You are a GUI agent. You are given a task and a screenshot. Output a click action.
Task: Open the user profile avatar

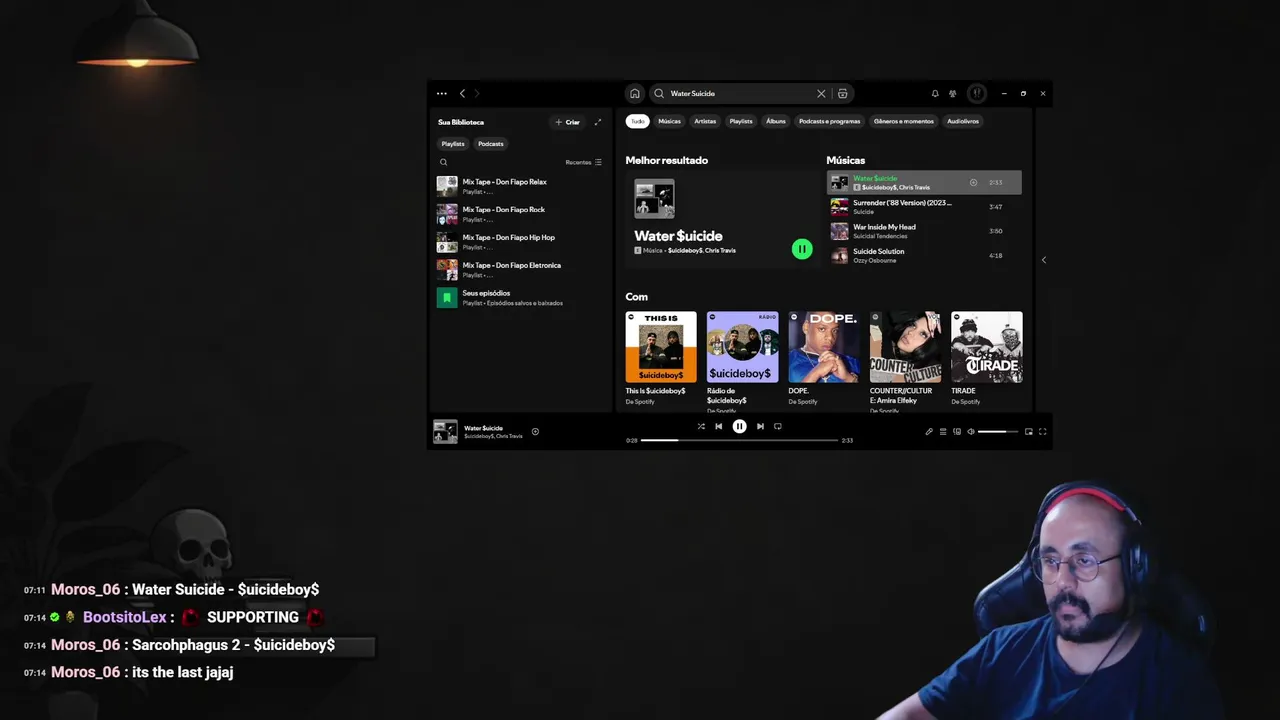(977, 93)
